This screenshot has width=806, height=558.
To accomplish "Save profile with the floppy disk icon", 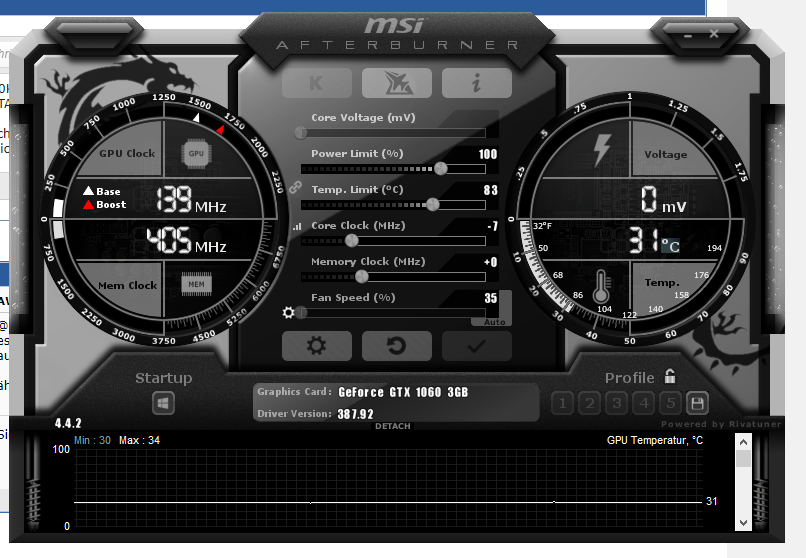I will 697,403.
